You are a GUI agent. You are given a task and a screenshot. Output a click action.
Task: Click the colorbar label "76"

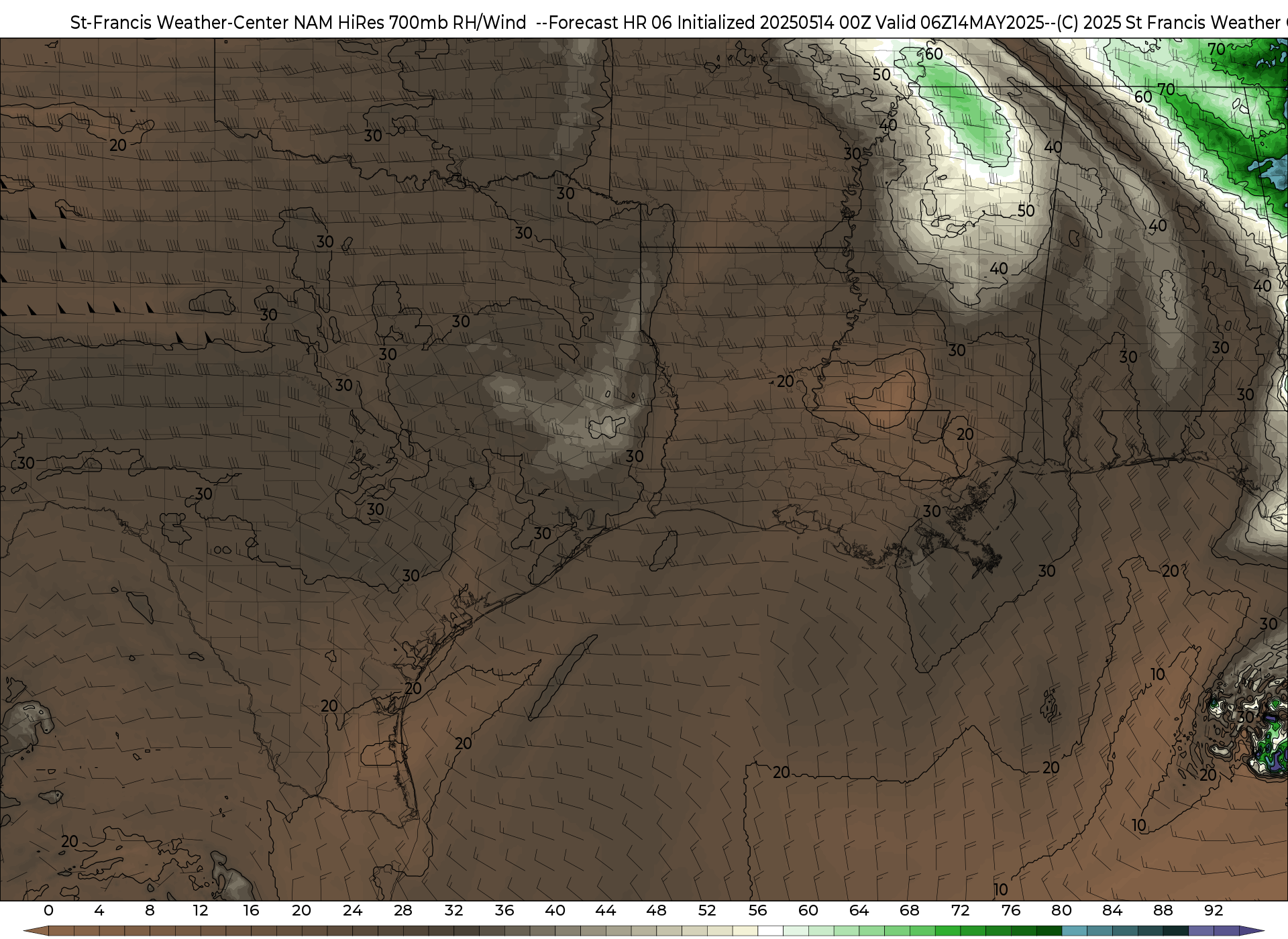(1011, 911)
